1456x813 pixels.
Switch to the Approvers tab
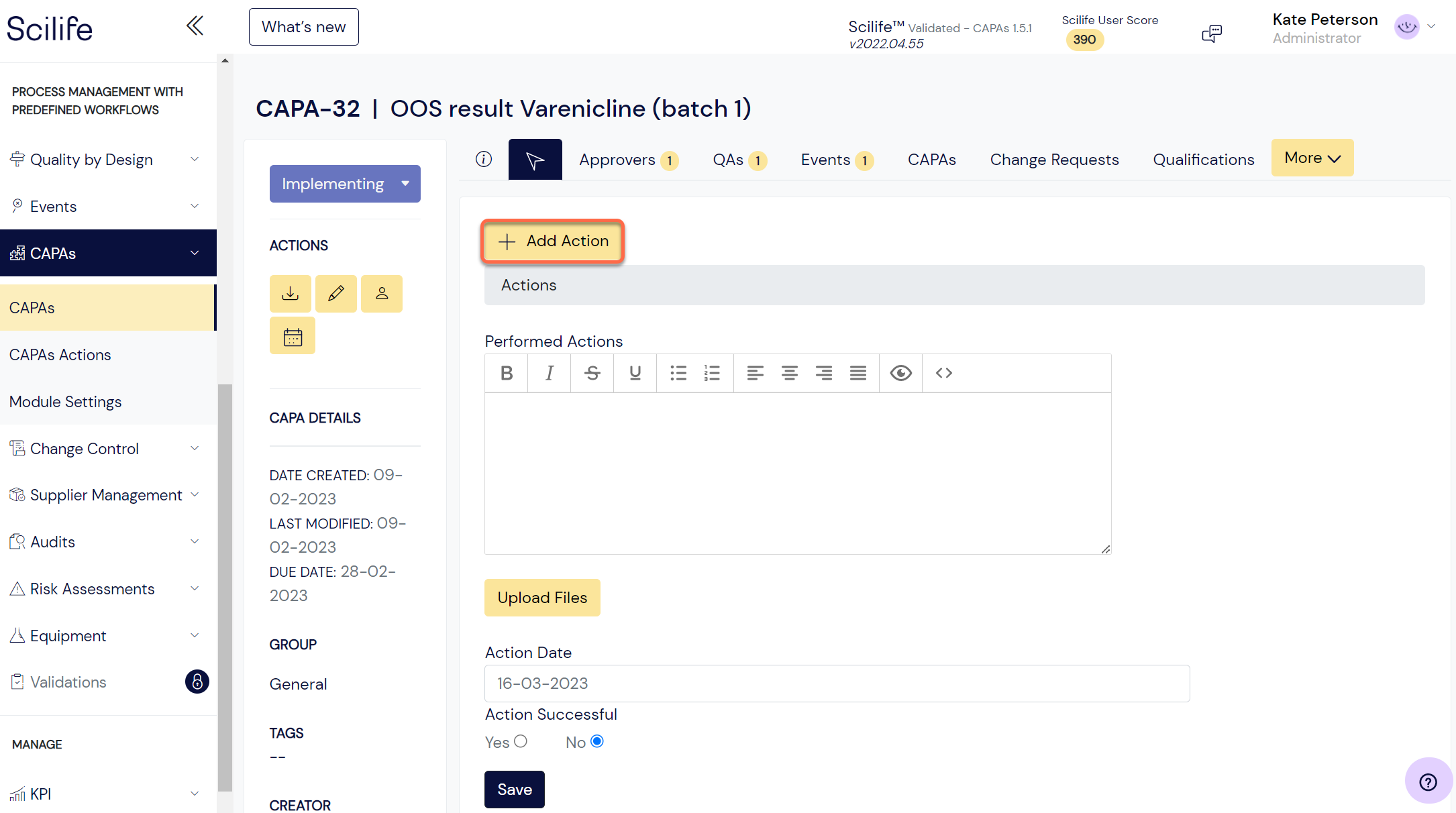[618, 160]
